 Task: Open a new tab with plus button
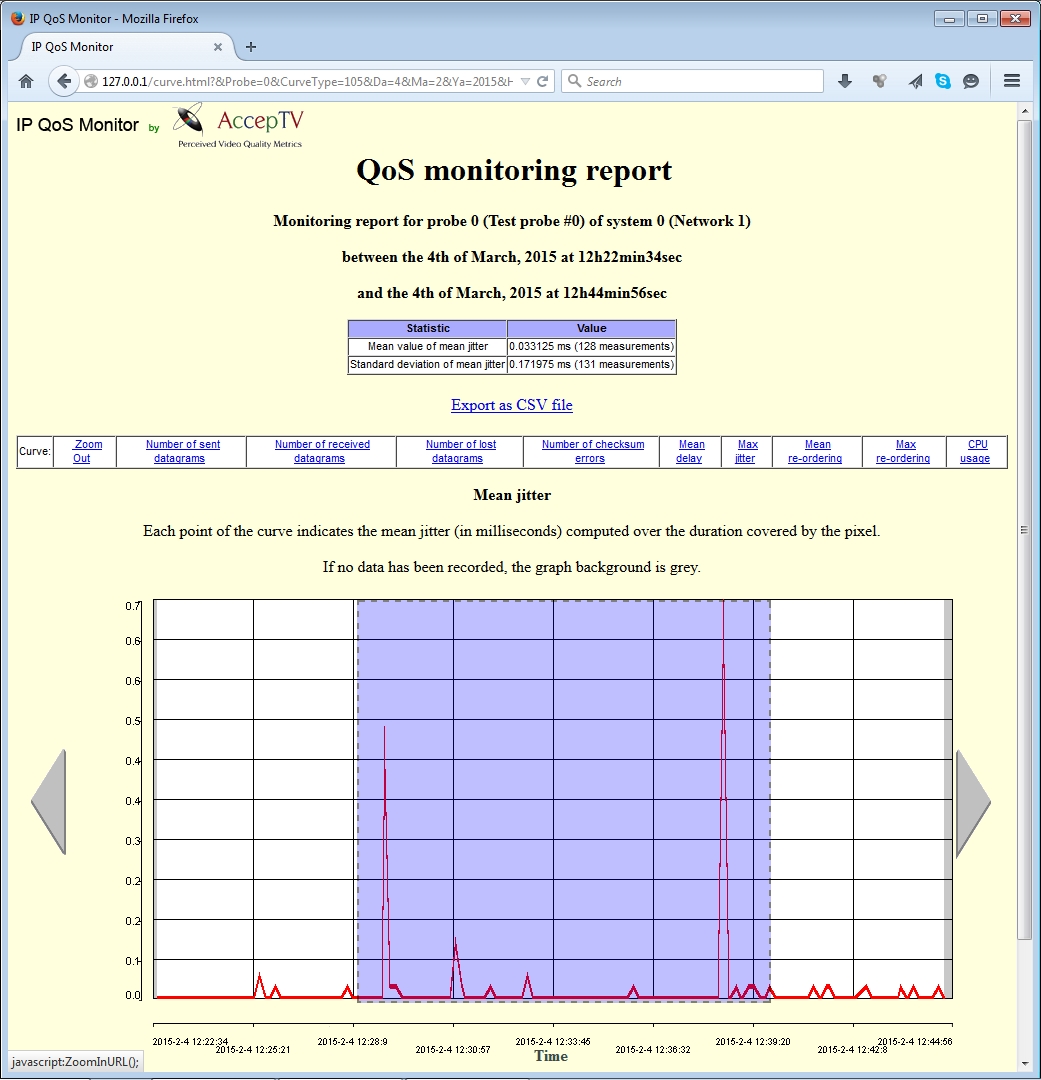[x=251, y=47]
